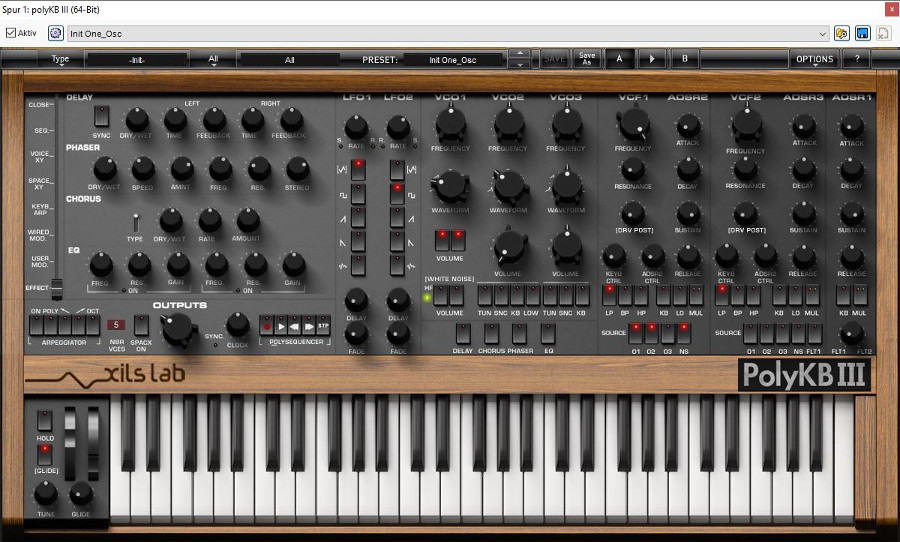Toggle the GLIDE switch near keyboard
This screenshot has width=900, height=542.
point(45,454)
